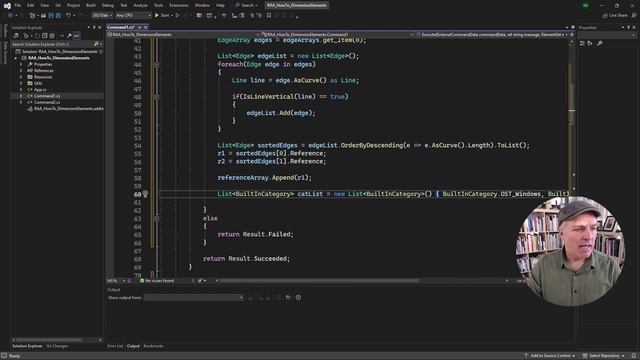Click the Live Share icon
Image resolution: width=640 pixels, height=360 pixels.
[605, 16]
